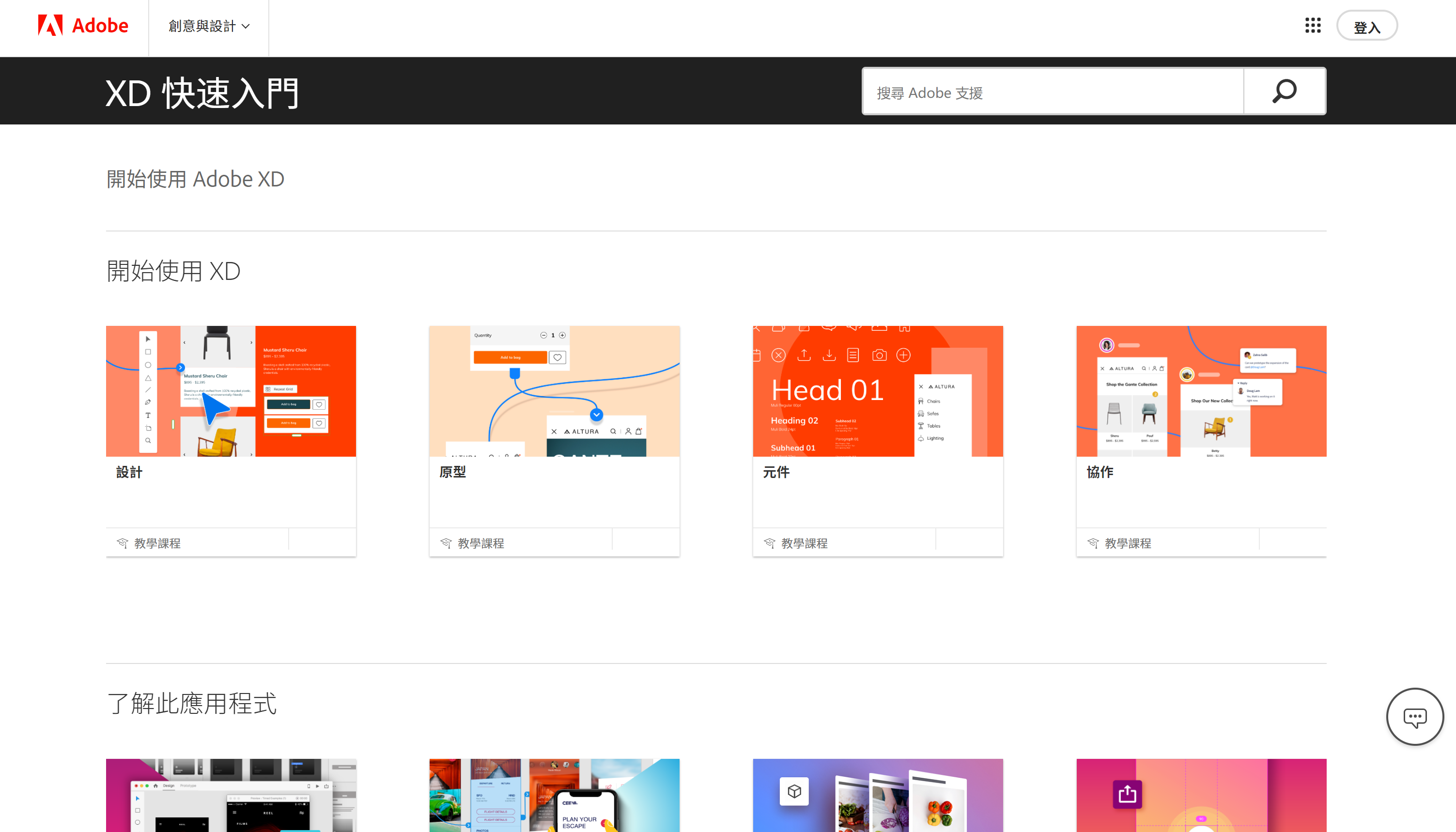Screen dimensions: 1456x832
Task: Click the graduation cap icon under 元件
Action: [769, 543]
